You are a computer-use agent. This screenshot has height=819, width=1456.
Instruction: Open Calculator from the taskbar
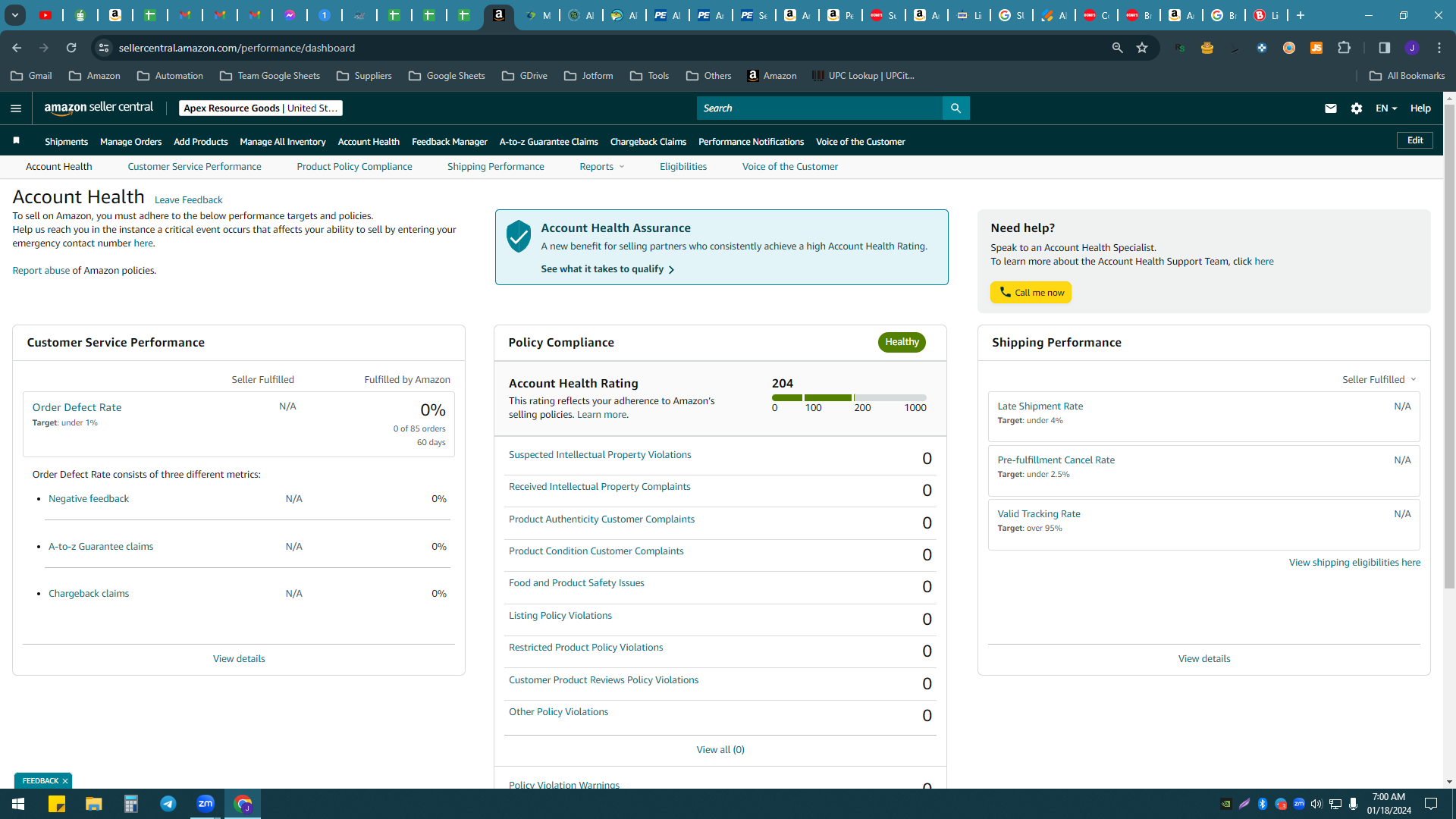point(131,804)
